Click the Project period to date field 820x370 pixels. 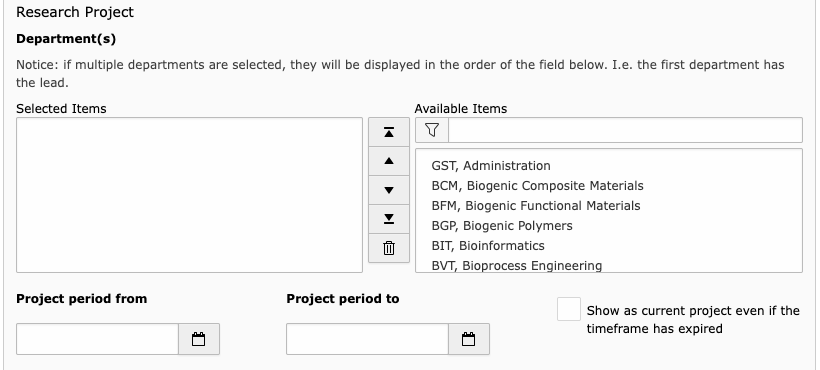(x=368, y=339)
